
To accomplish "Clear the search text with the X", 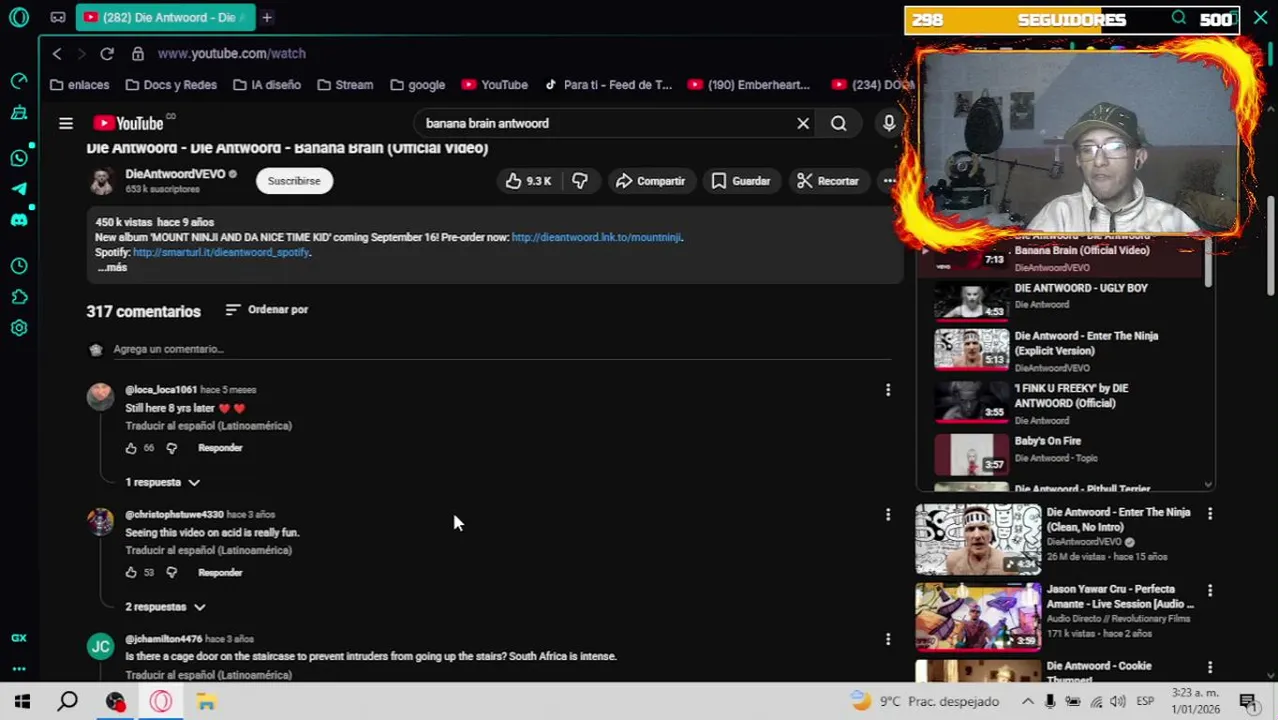I will (803, 123).
